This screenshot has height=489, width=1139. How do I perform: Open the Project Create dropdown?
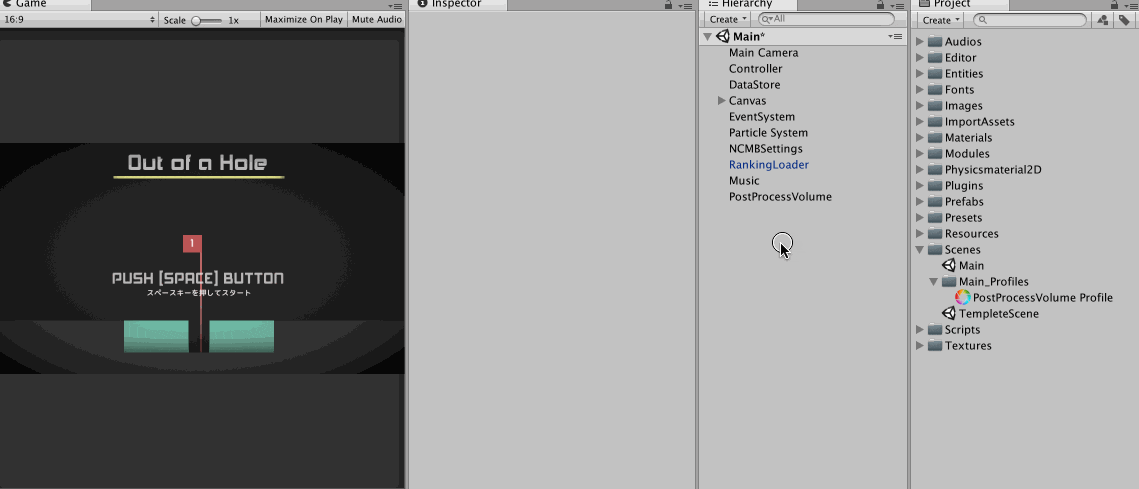941,20
